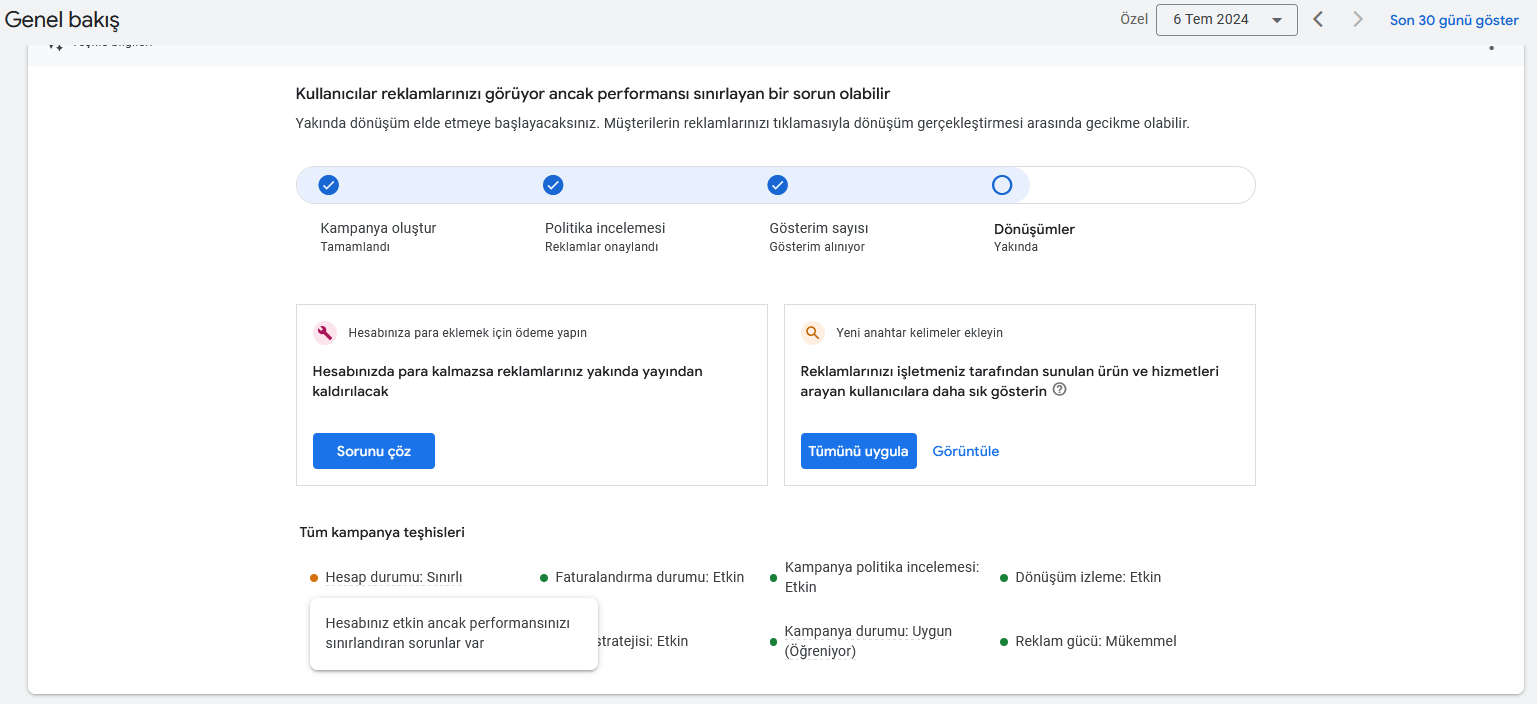The height and width of the screenshot is (704, 1537).
Task: Click Hesap durumu: Sınırlı diagnosis
Action: click(x=394, y=577)
